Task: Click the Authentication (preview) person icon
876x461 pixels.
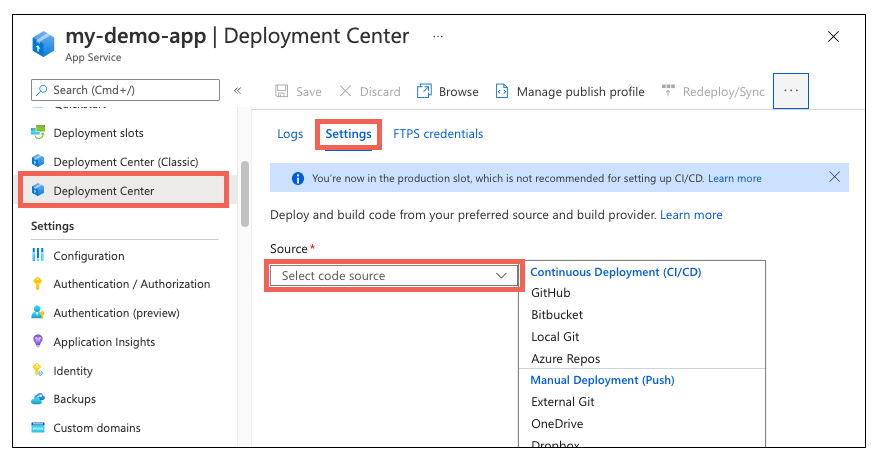Action: (37, 312)
